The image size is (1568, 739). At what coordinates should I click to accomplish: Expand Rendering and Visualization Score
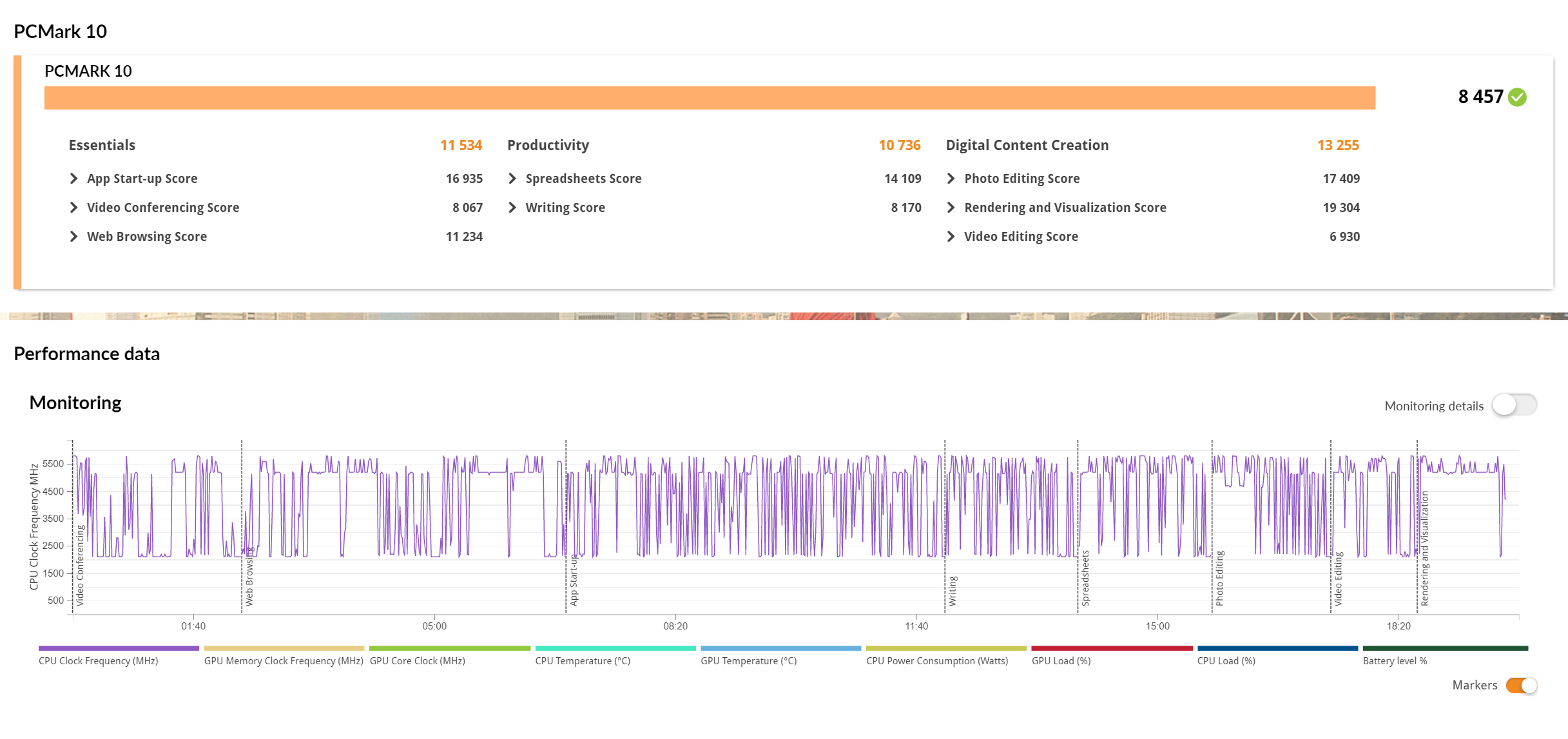(x=951, y=207)
